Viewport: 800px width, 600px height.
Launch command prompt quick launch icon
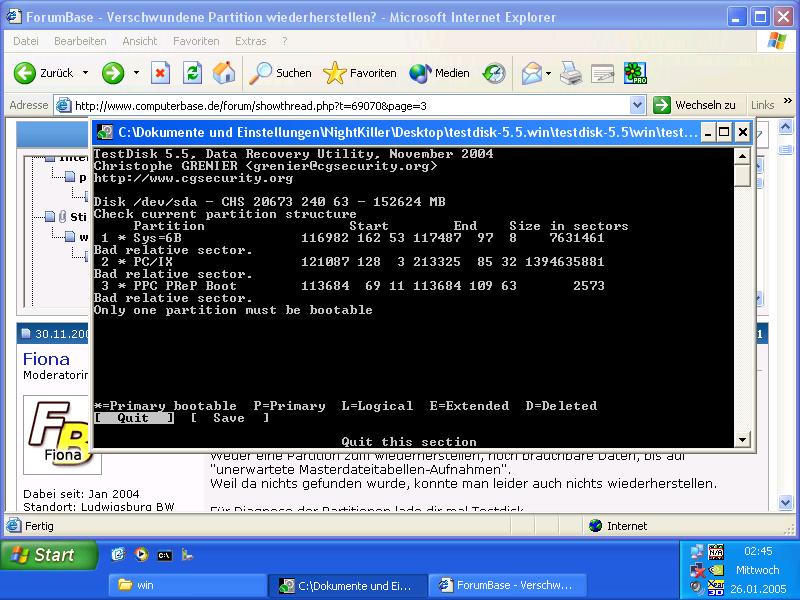(164, 555)
